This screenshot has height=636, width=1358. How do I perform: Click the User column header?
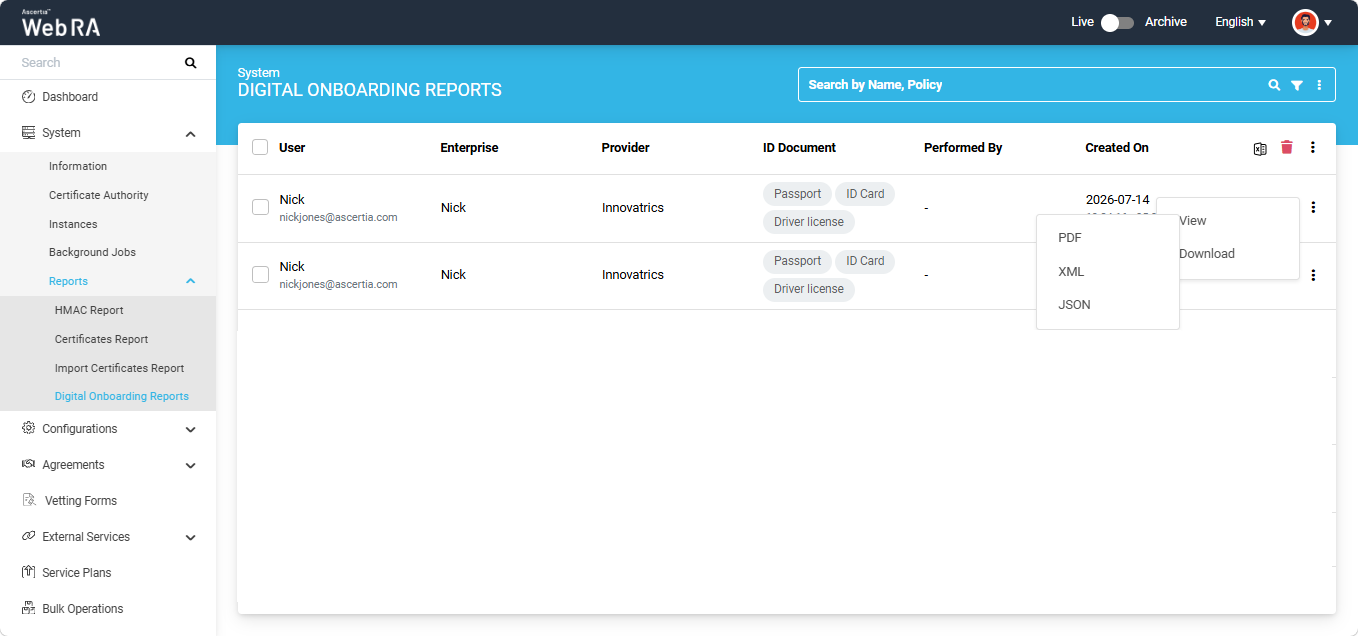coord(292,148)
